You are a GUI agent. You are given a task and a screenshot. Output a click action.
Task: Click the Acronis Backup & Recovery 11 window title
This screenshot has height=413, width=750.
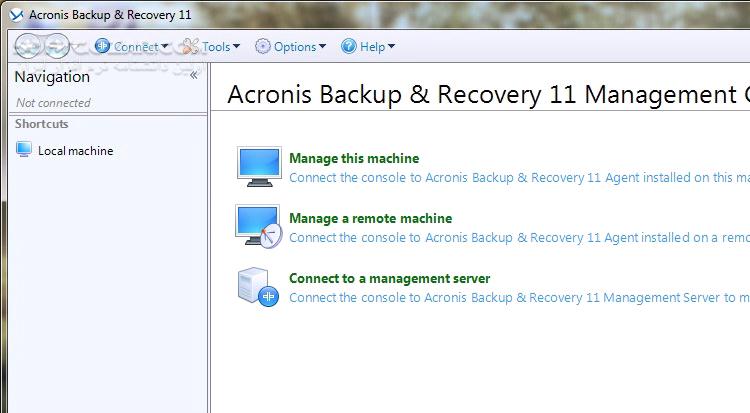click(110, 15)
